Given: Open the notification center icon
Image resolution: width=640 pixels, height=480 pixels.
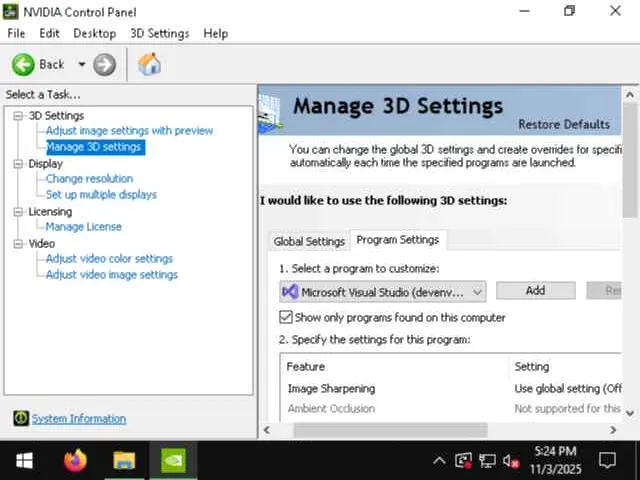Looking at the screenshot, I should (607, 461).
